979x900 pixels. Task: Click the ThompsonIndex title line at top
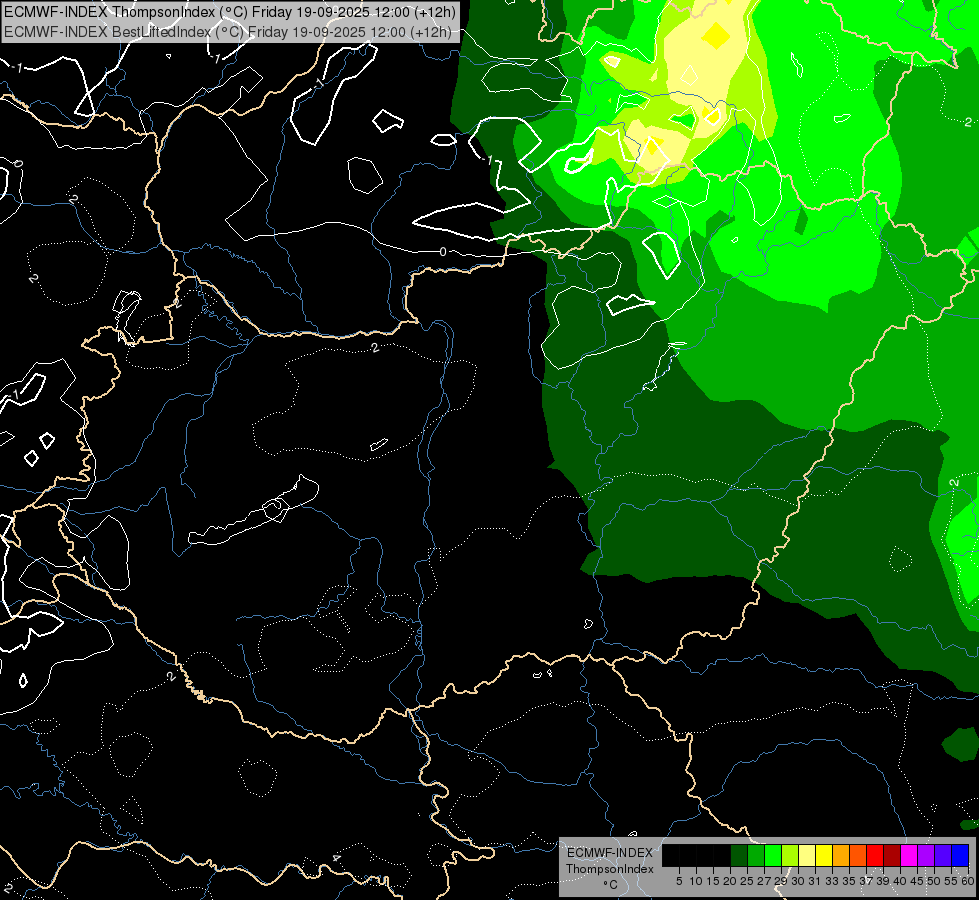coord(230,12)
